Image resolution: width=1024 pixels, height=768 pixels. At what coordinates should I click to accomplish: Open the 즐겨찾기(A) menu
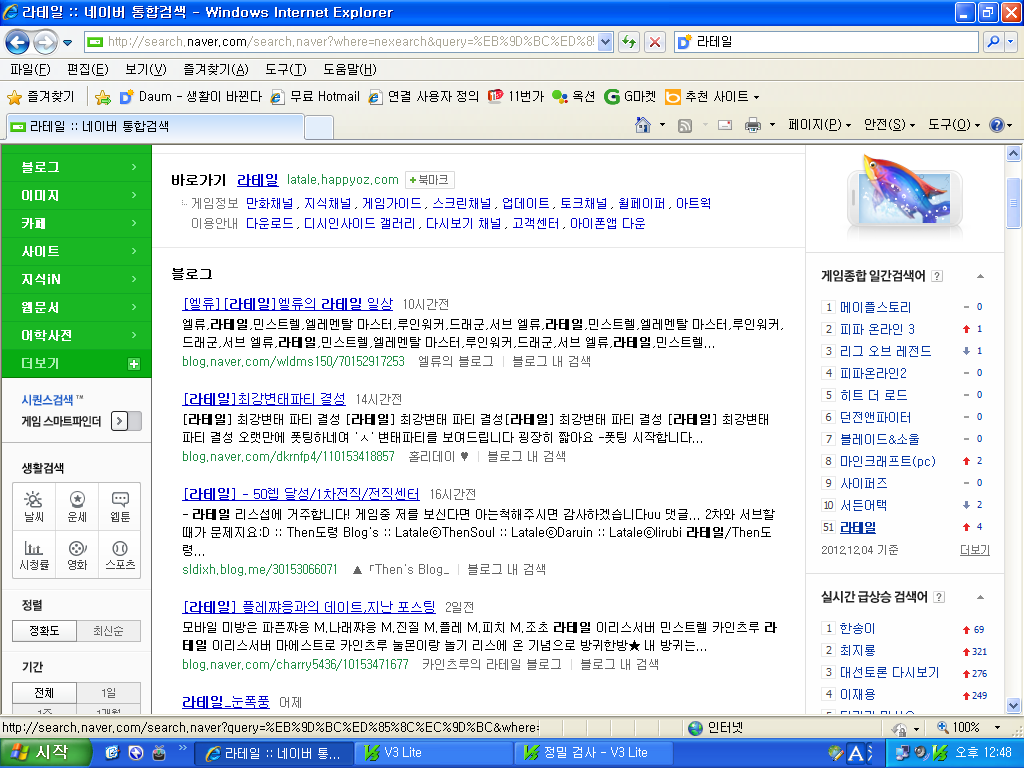[216, 69]
